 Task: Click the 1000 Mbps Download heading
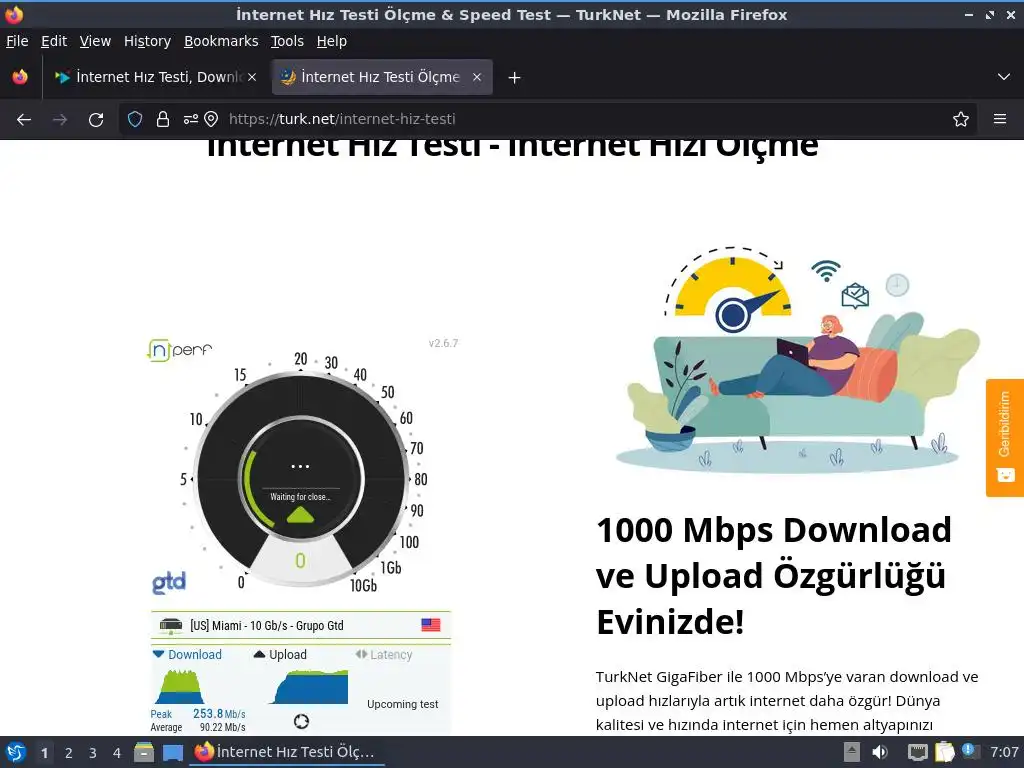(774, 575)
